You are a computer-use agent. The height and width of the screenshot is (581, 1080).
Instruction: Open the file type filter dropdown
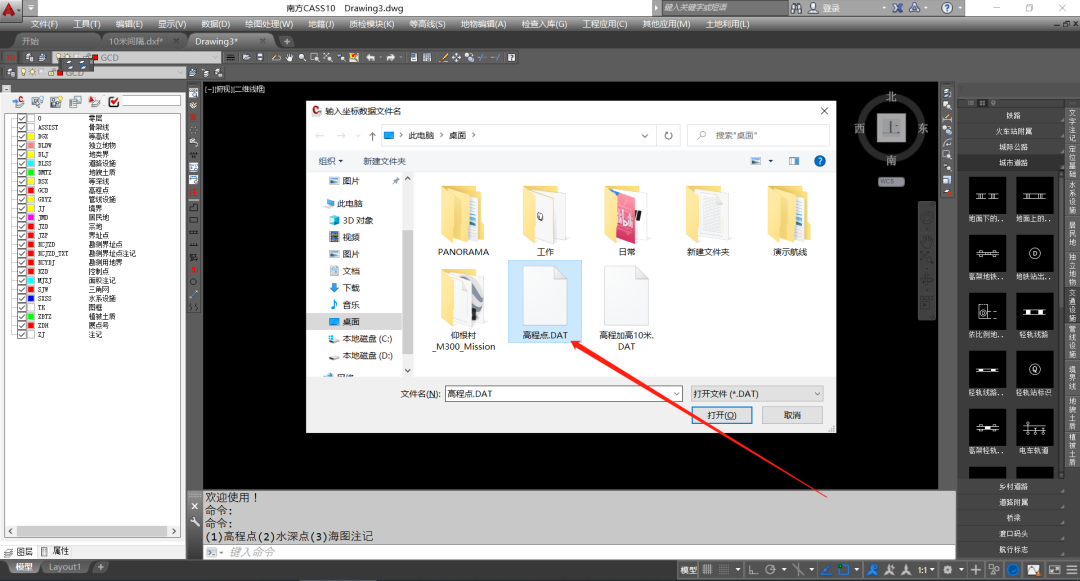[x=757, y=394]
